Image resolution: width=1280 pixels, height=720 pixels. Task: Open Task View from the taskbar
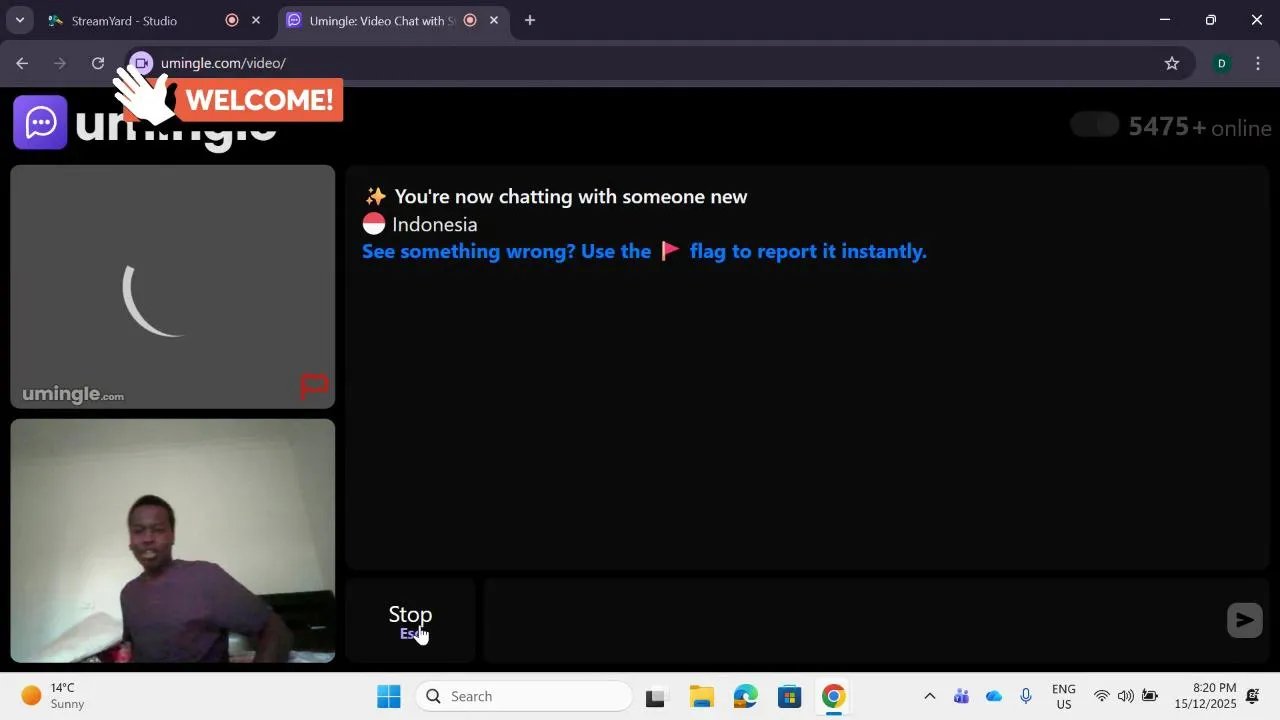coord(656,696)
